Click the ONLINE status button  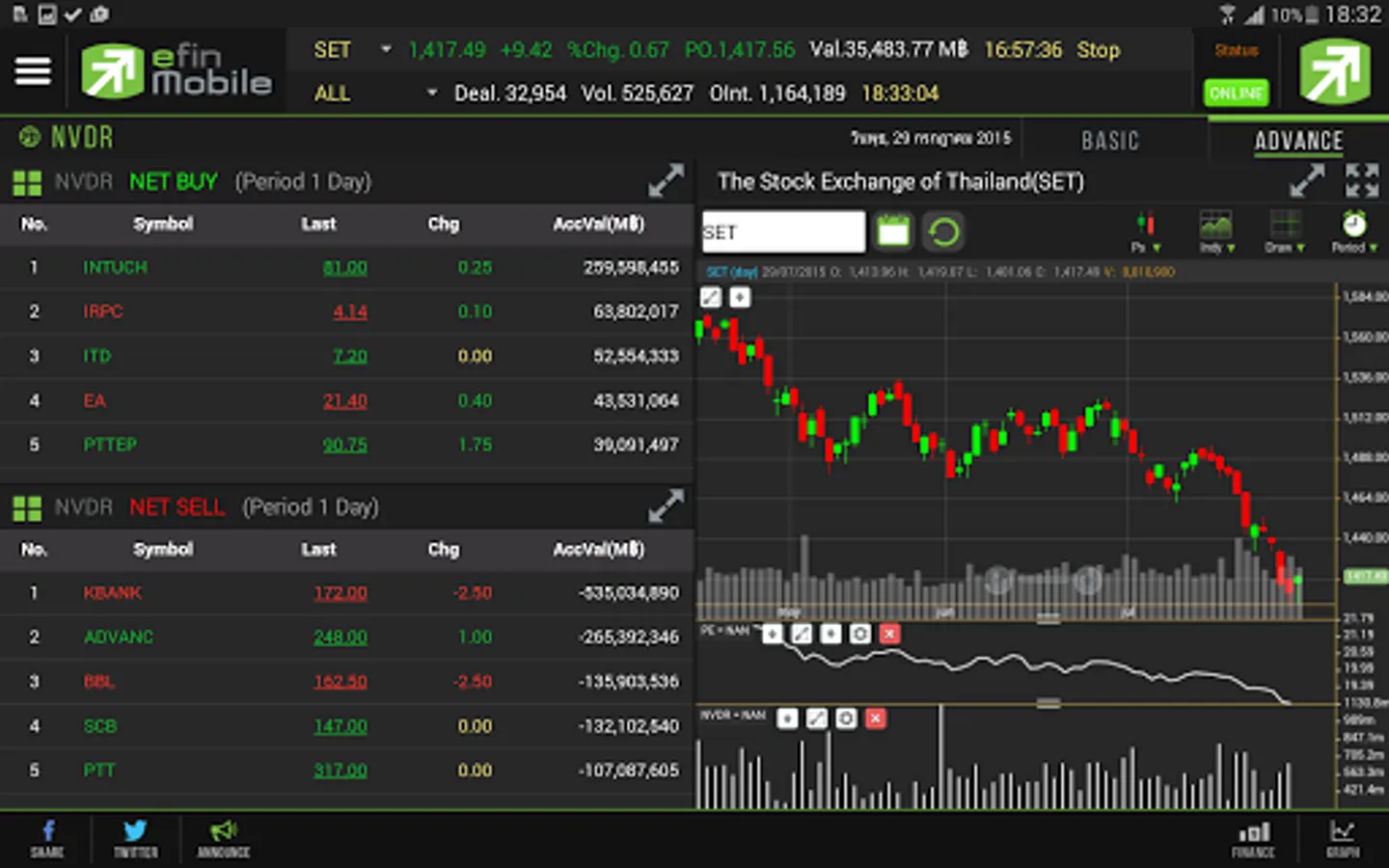click(1237, 93)
